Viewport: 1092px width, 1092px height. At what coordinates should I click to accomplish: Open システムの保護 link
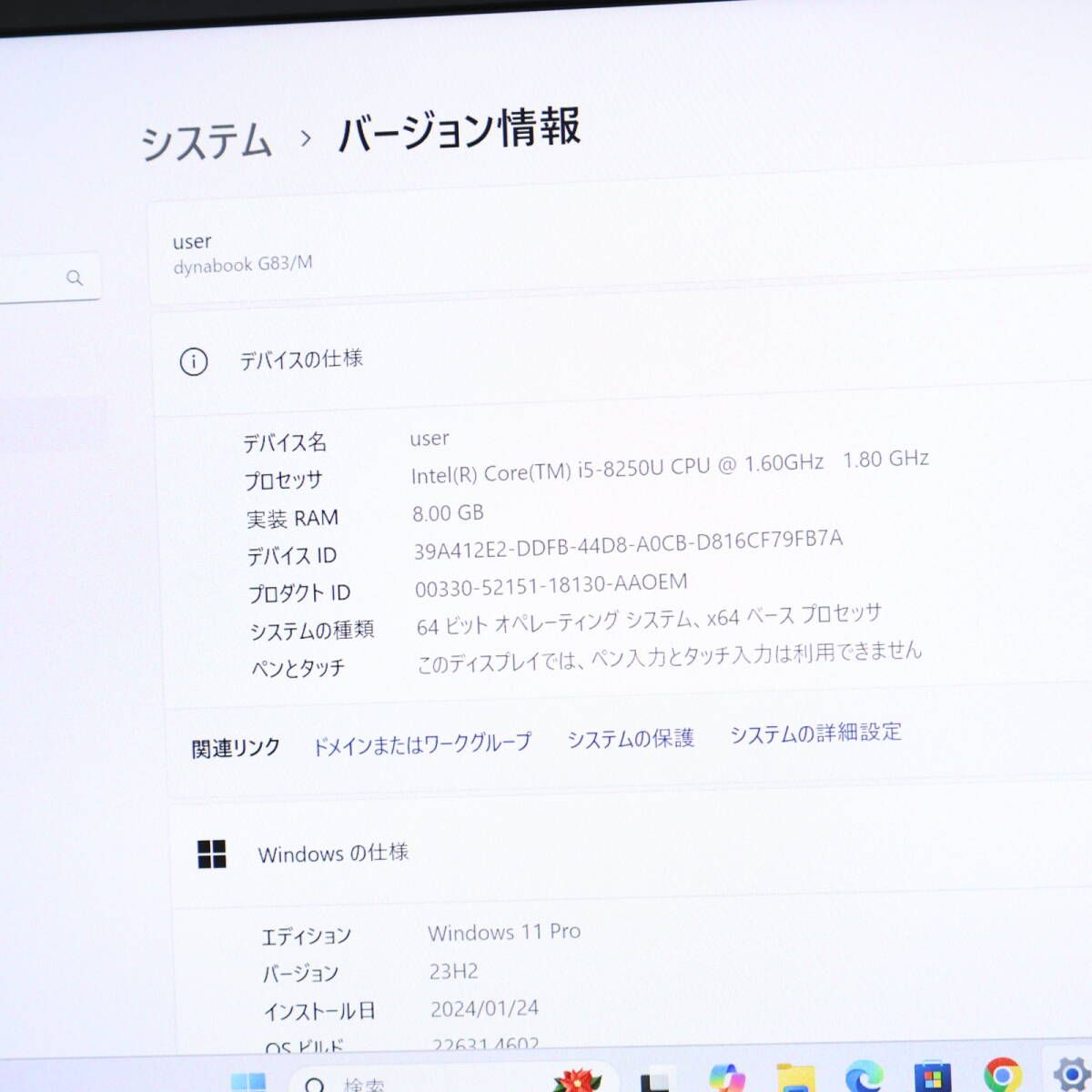631,738
